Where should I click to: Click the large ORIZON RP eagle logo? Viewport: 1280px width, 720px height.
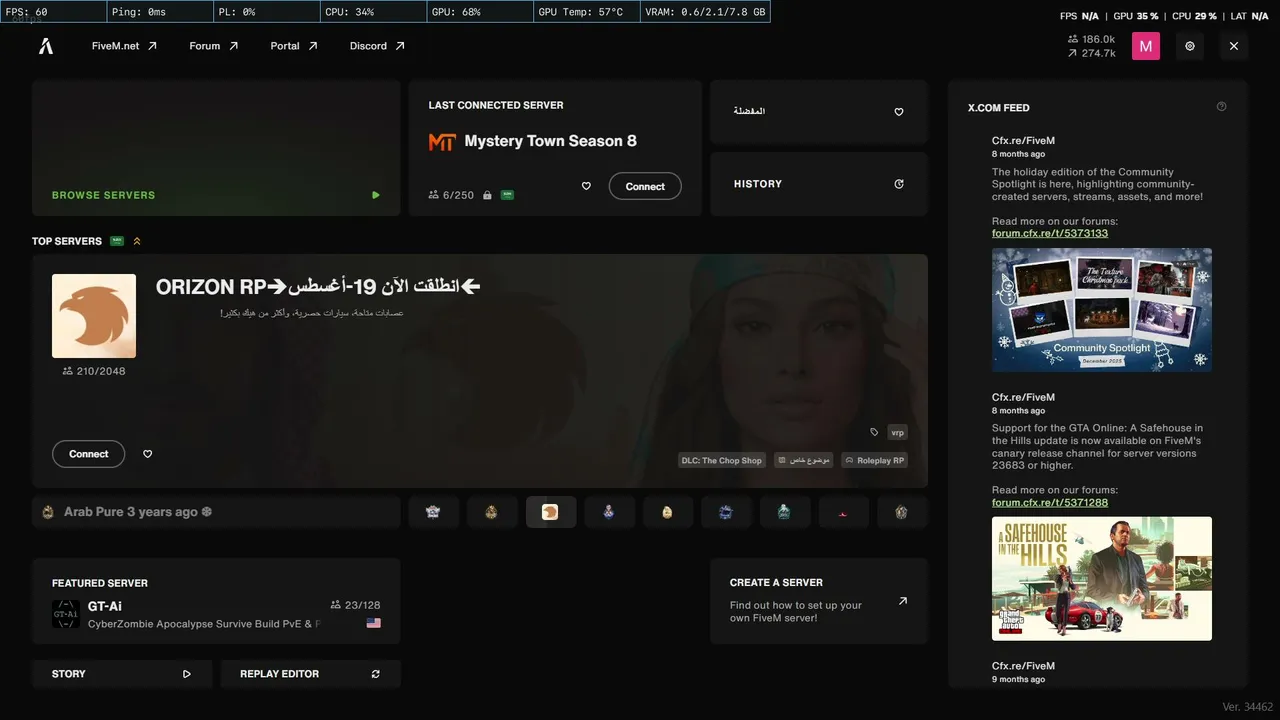point(94,316)
